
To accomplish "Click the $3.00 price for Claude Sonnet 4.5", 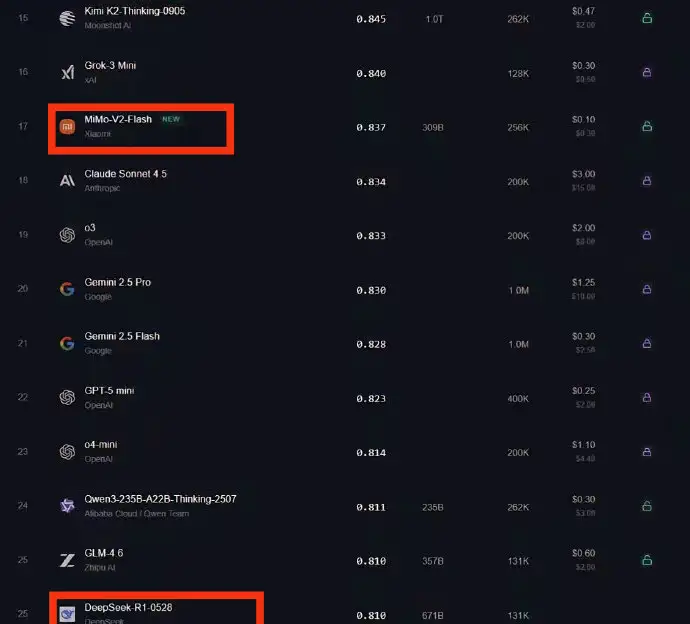I will pos(583,174).
